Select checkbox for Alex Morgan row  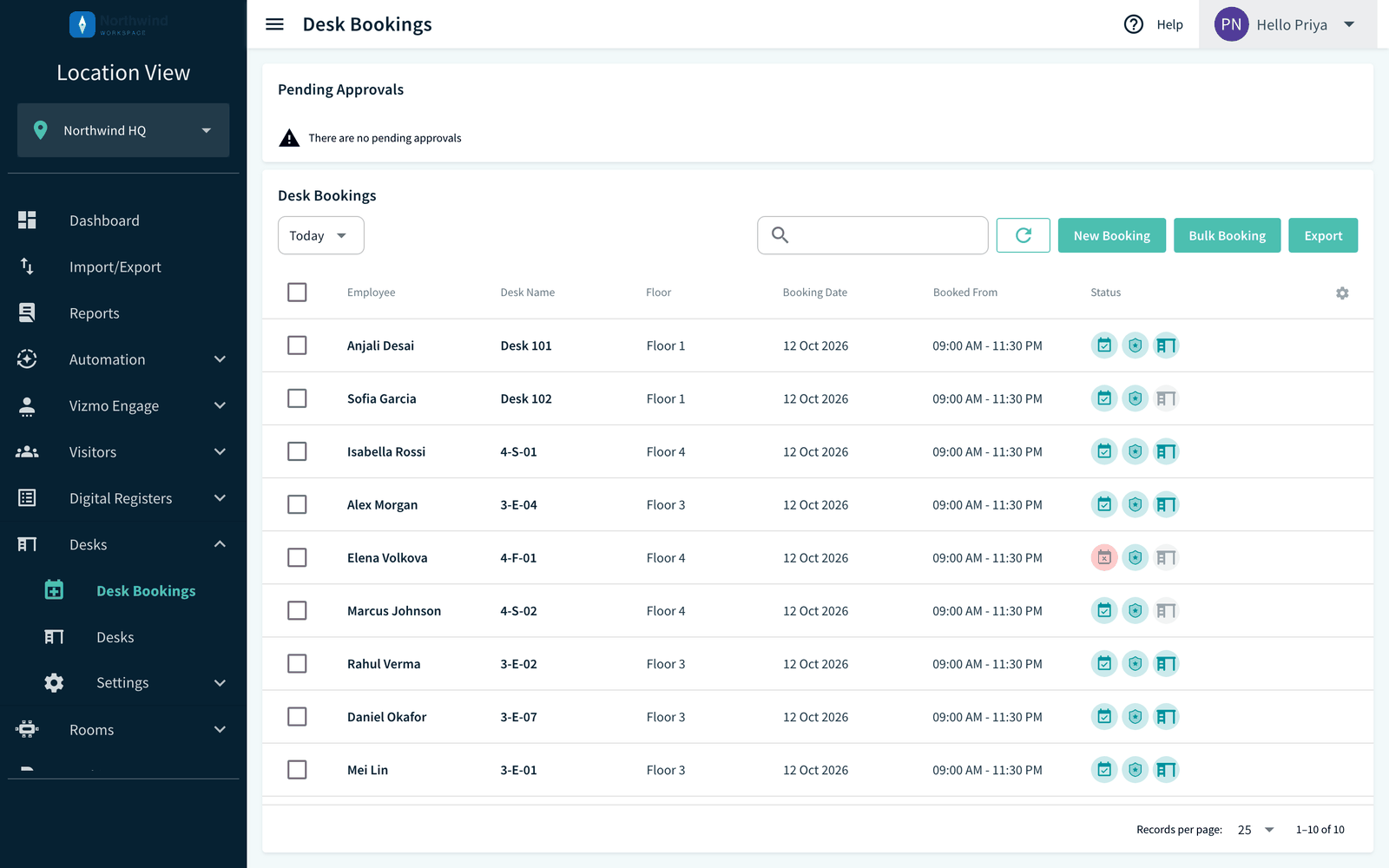297,504
